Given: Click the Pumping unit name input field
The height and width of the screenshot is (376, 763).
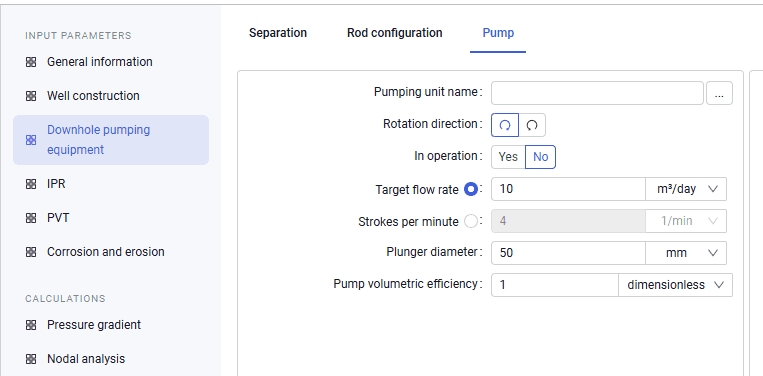Looking at the screenshot, I should click(x=598, y=93).
